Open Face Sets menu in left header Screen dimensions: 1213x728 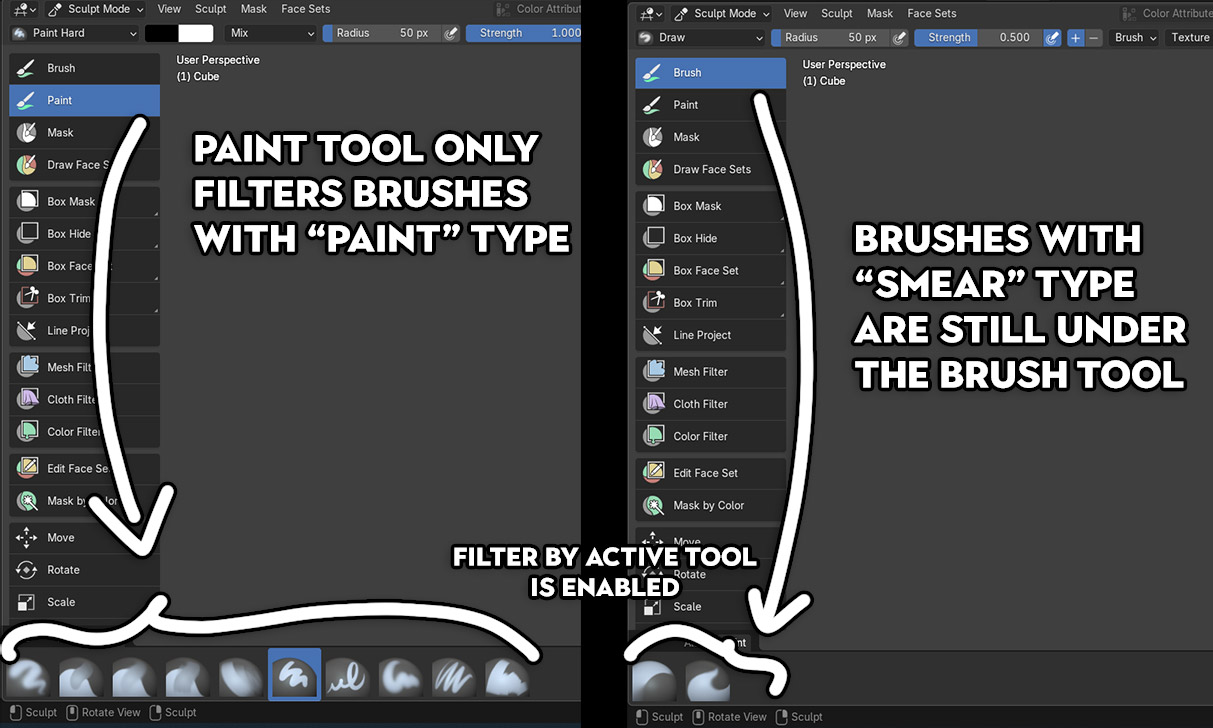[305, 9]
